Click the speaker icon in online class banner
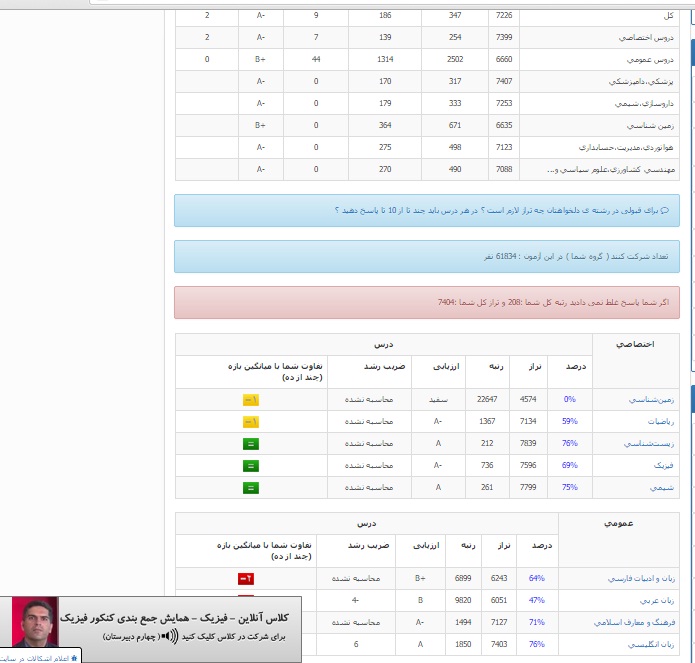The width and height of the screenshot is (695, 663). (x=169, y=636)
